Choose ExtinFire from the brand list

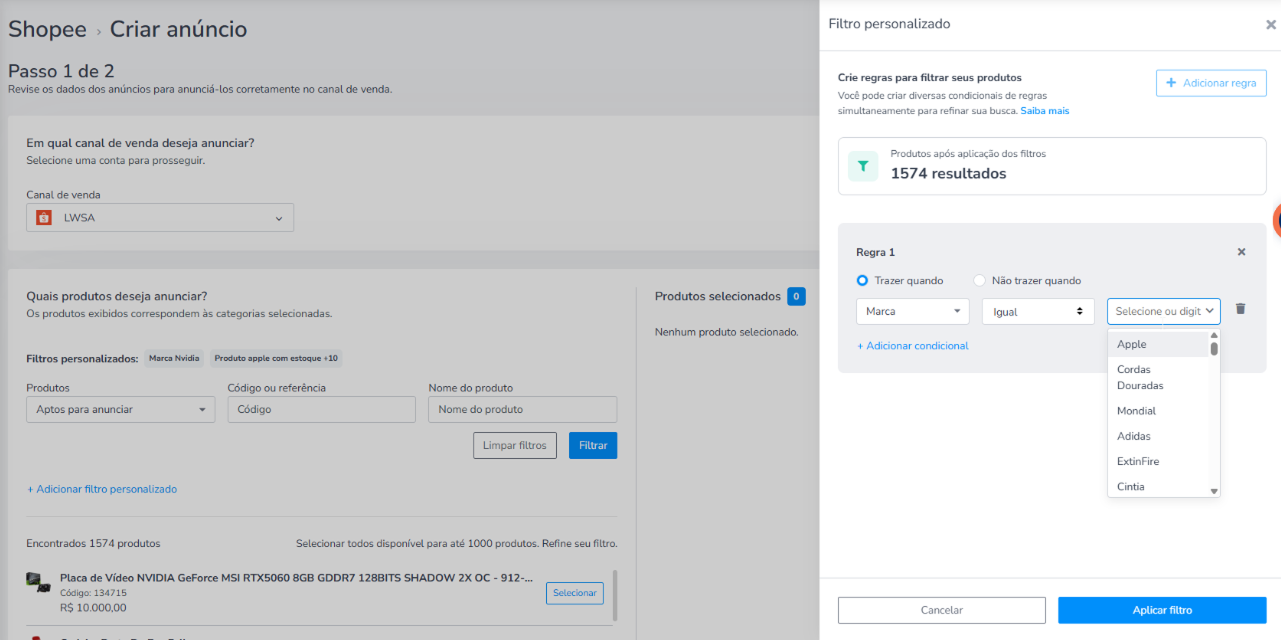1158,461
